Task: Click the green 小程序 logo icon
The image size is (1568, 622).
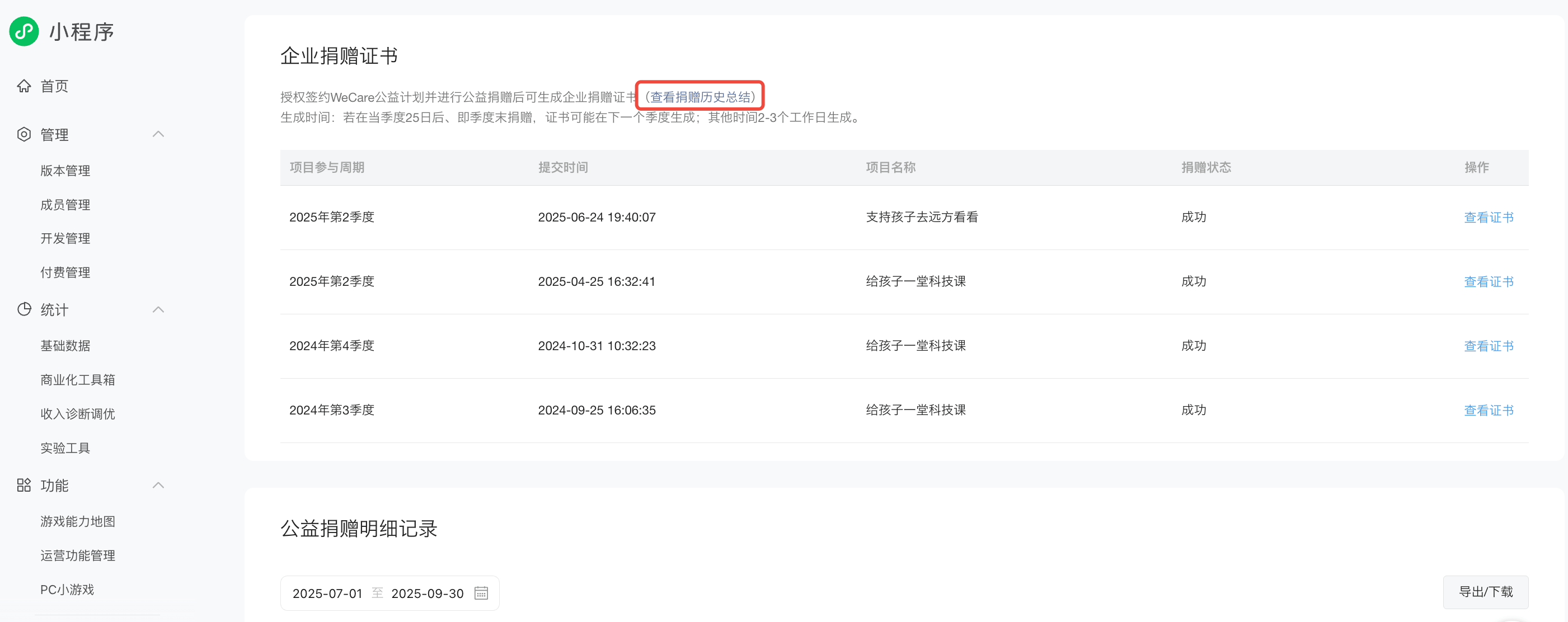Action: [24, 31]
